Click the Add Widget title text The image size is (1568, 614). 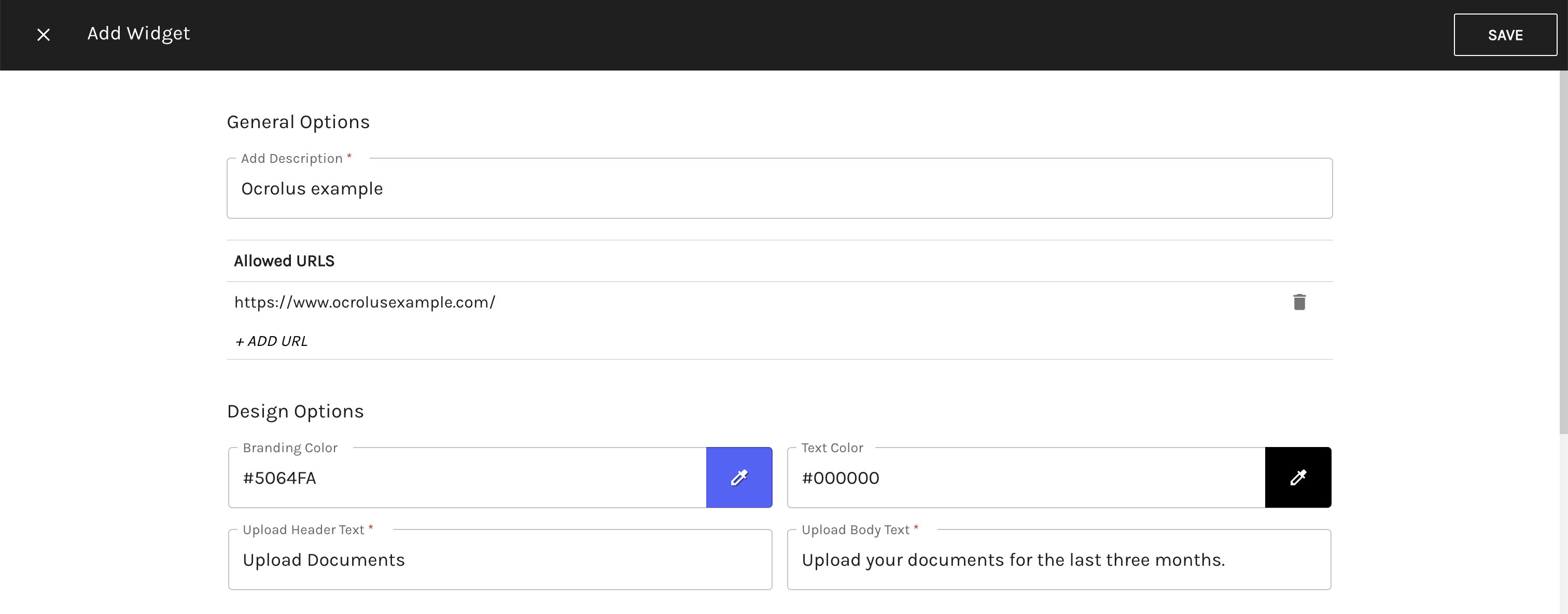click(x=139, y=34)
